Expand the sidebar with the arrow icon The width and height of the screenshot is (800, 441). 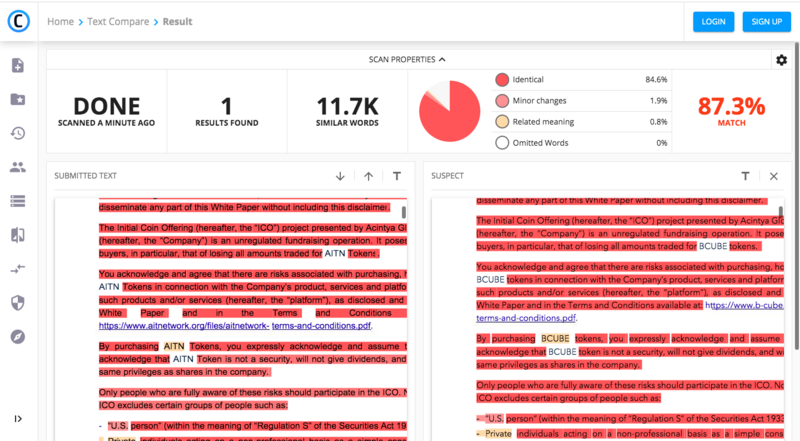coord(18,419)
